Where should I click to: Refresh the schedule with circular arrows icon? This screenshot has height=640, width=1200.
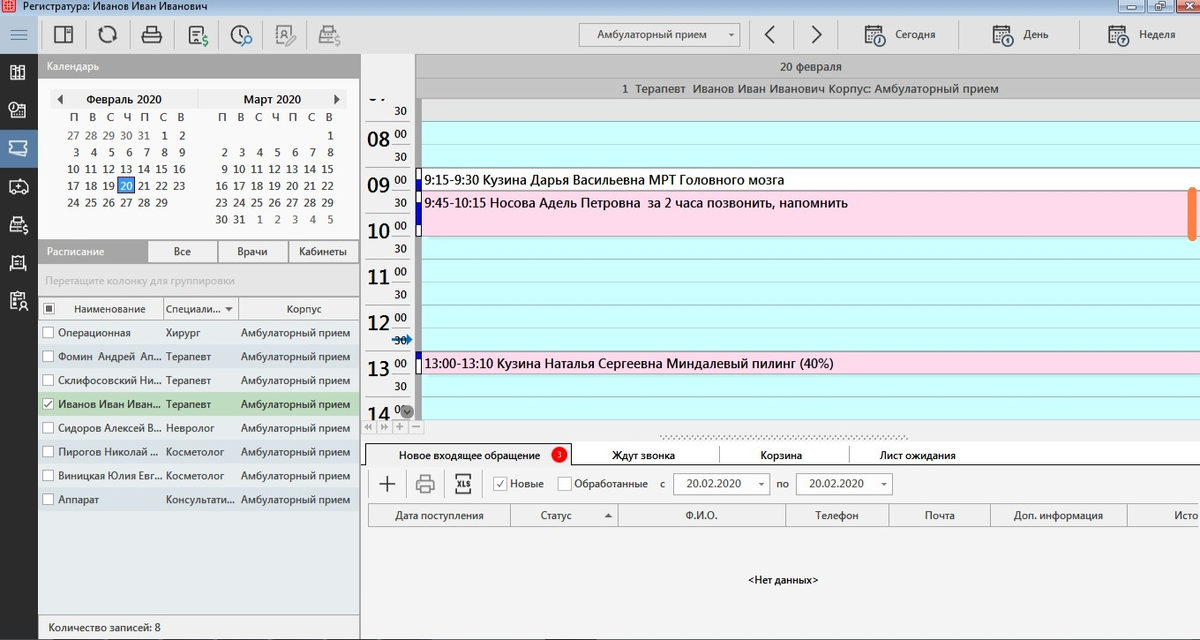point(107,35)
